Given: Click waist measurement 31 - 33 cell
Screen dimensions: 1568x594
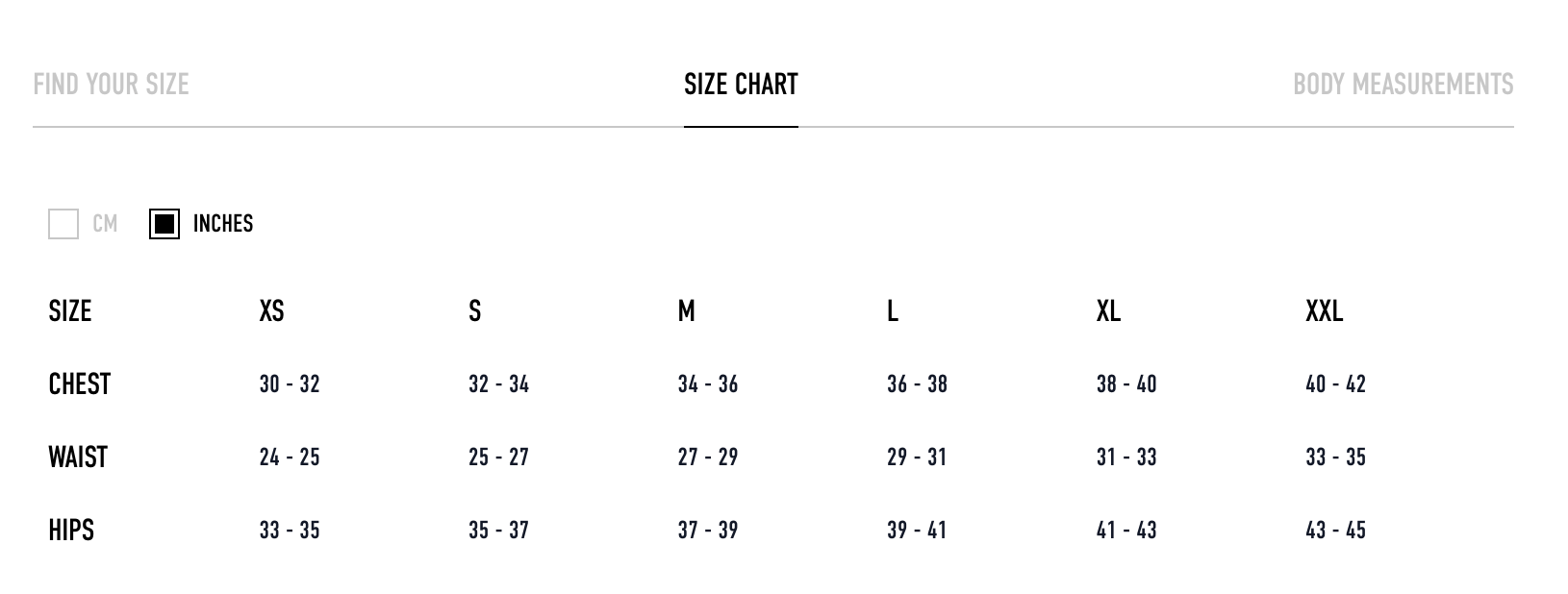Looking at the screenshot, I should point(1126,457).
